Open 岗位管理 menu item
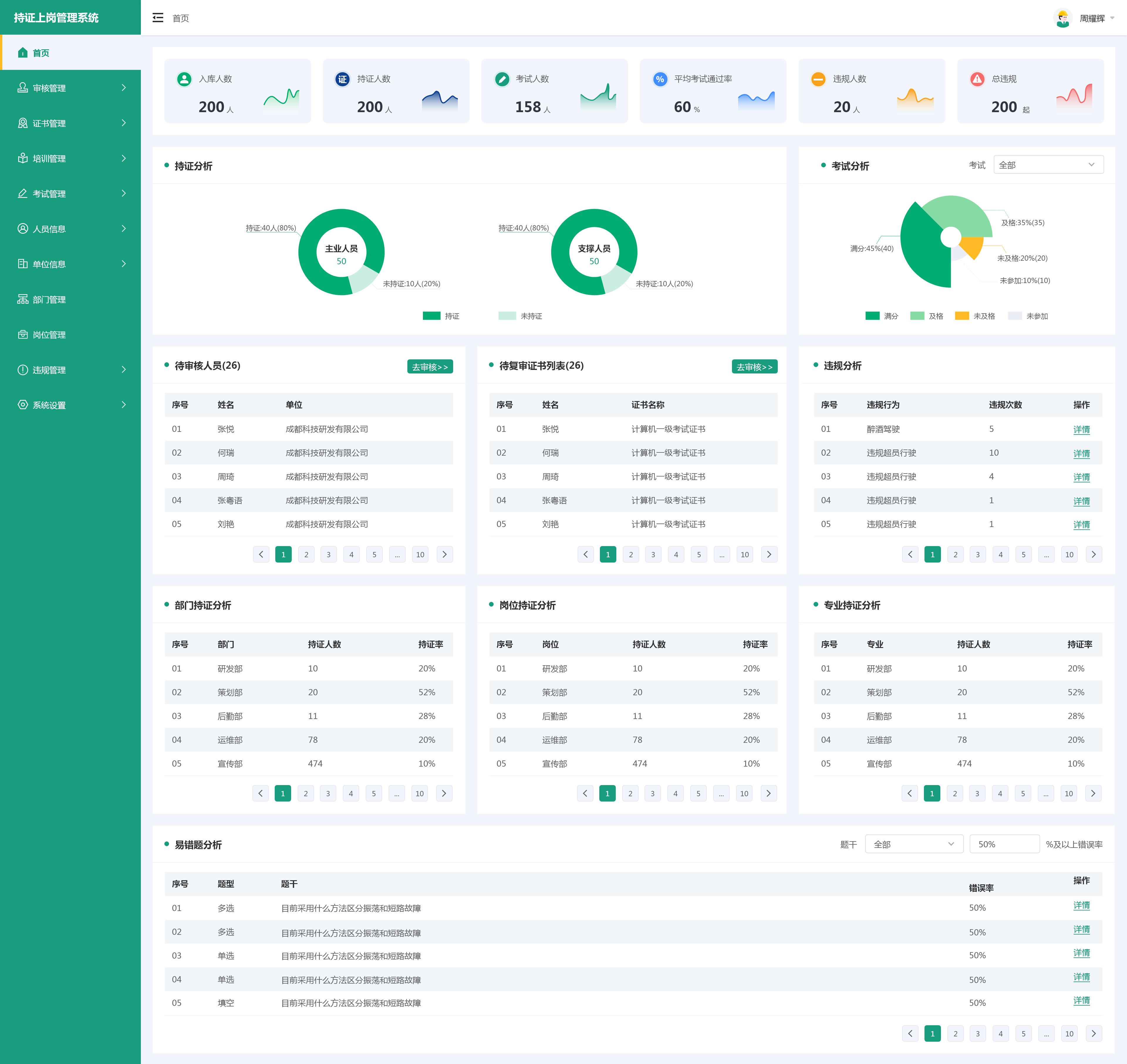 point(70,335)
